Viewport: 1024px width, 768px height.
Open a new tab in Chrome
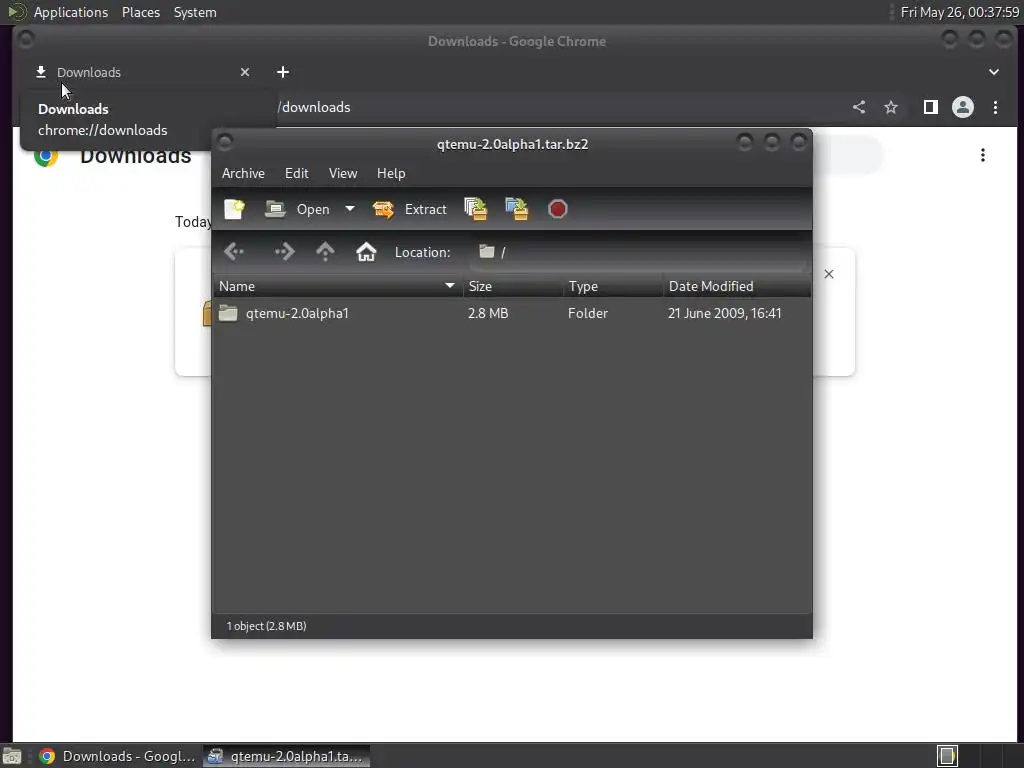pyautogui.click(x=283, y=72)
